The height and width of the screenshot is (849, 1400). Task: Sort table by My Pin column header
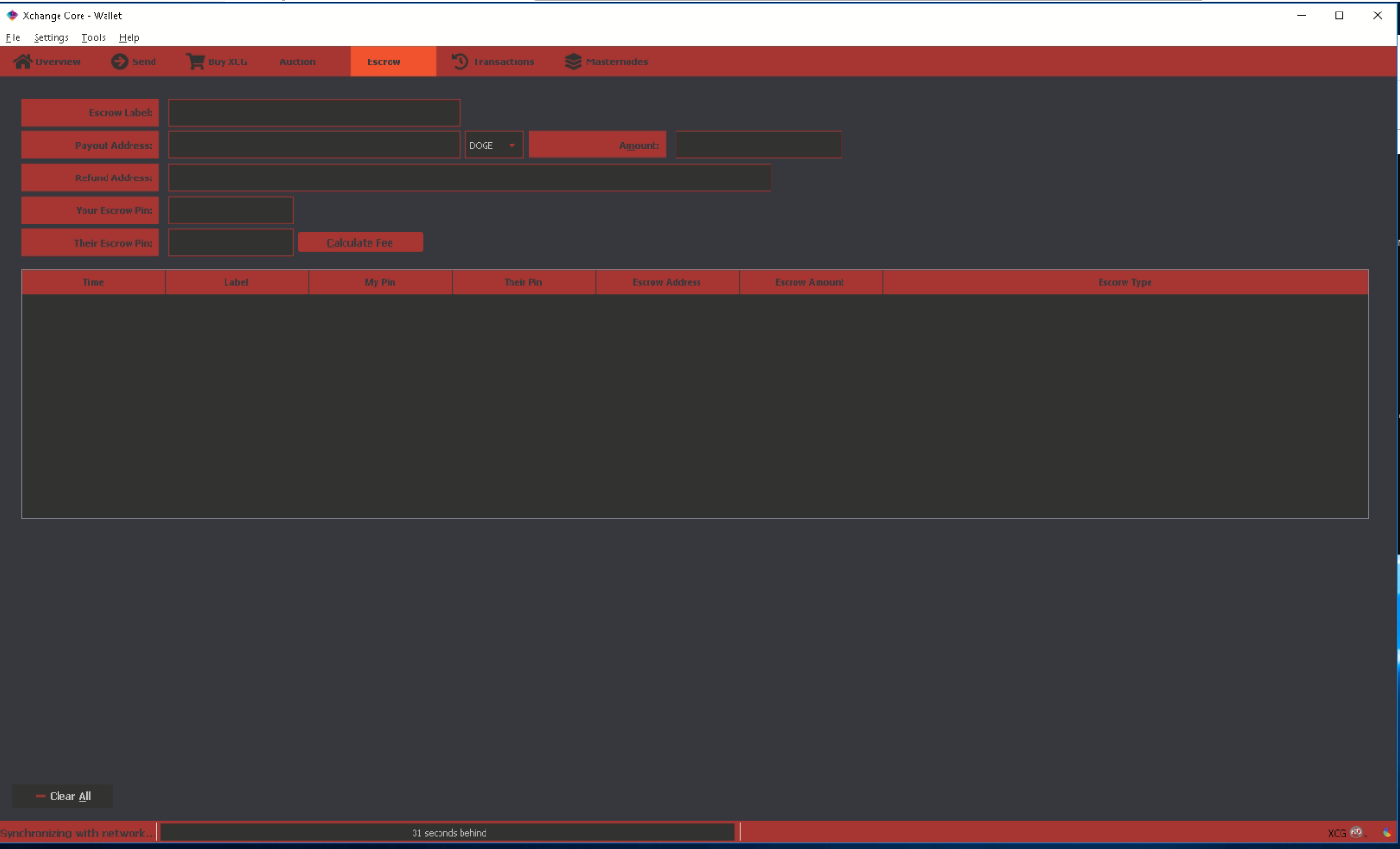[380, 282]
